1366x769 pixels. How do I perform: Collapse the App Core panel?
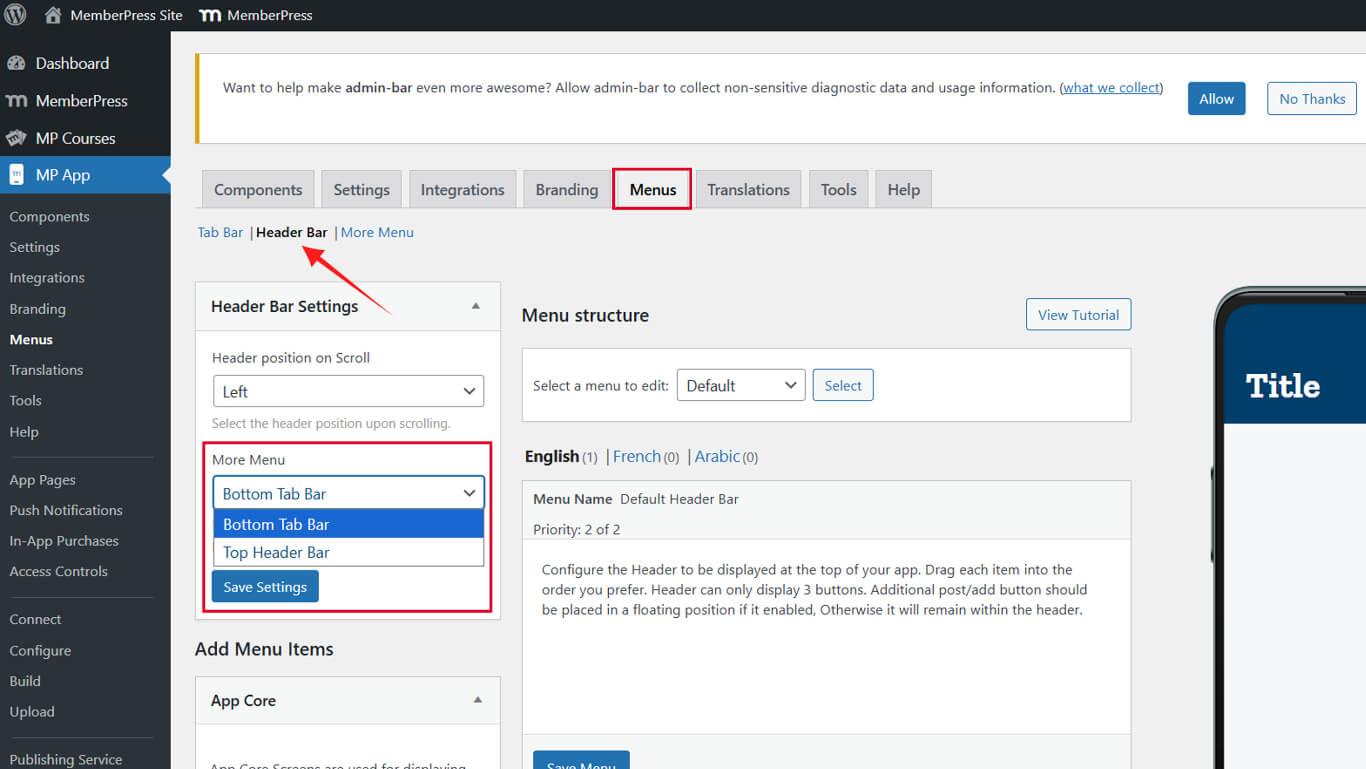[x=476, y=700]
